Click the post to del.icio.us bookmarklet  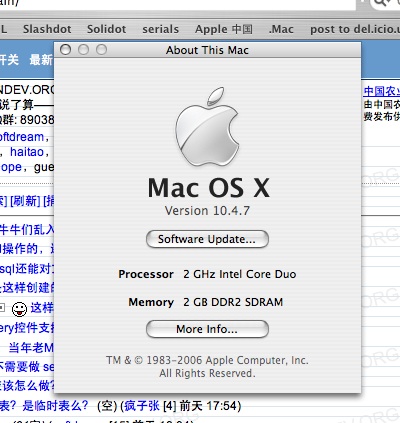coord(355,29)
